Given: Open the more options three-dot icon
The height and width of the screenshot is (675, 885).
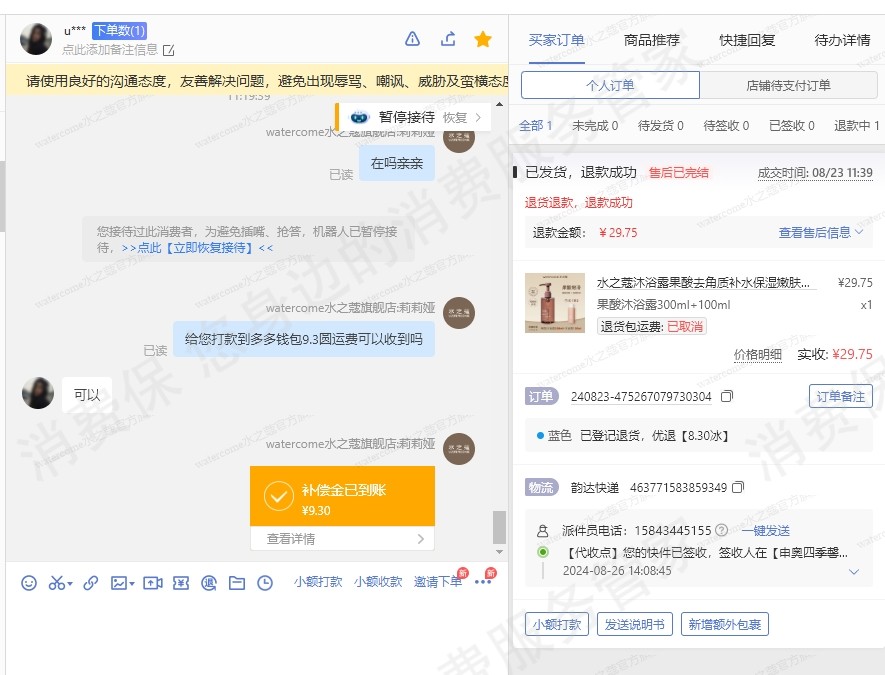Looking at the screenshot, I should [483, 582].
